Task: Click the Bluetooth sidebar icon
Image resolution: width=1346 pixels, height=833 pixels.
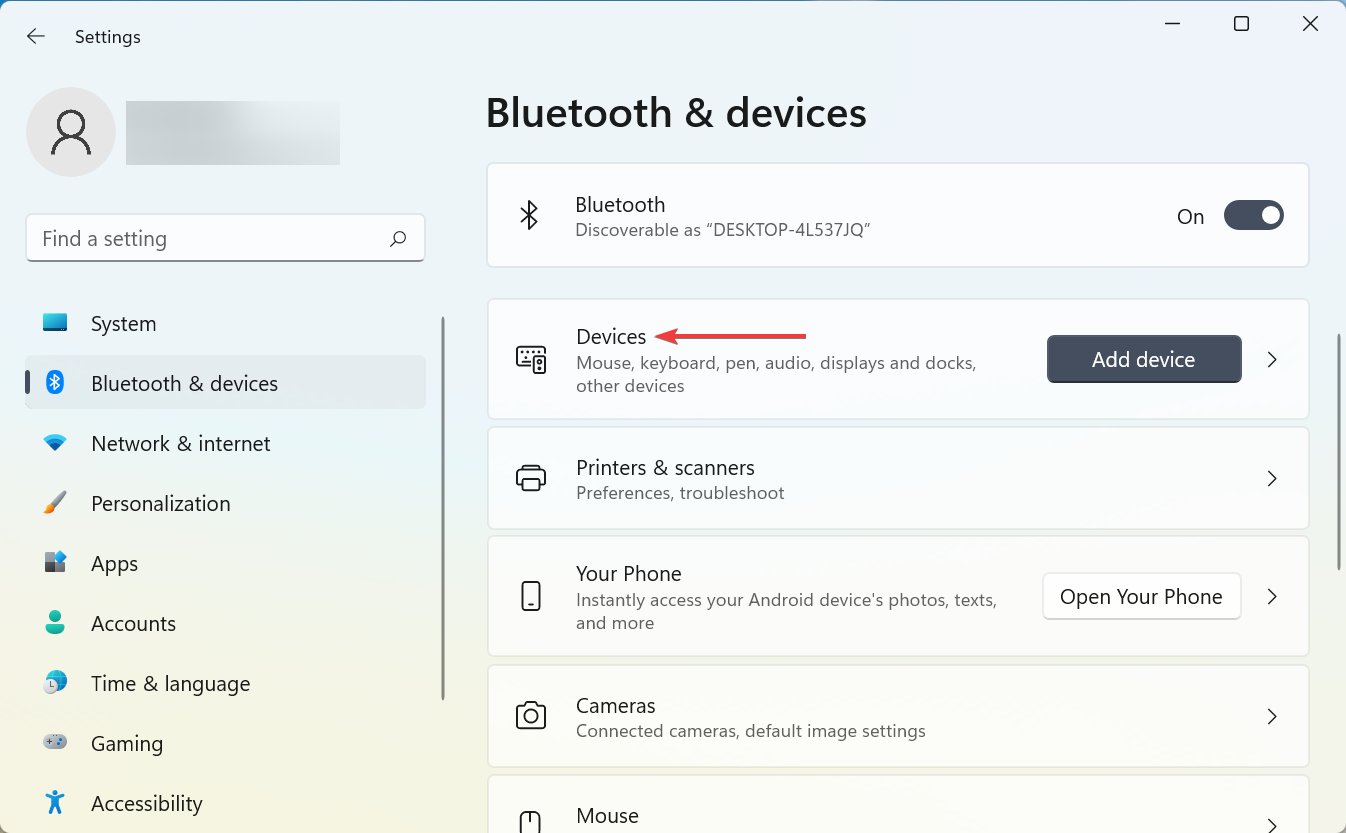Action: click(x=55, y=382)
